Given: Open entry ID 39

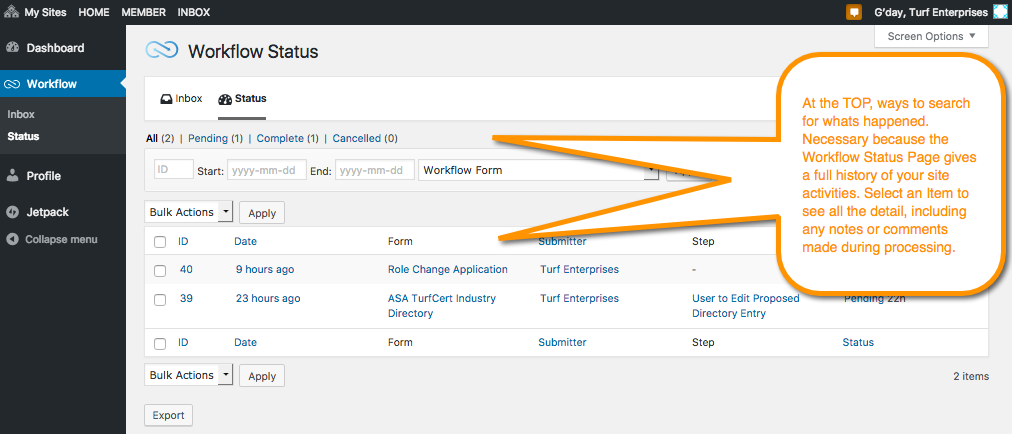Looking at the screenshot, I should tap(186, 298).
